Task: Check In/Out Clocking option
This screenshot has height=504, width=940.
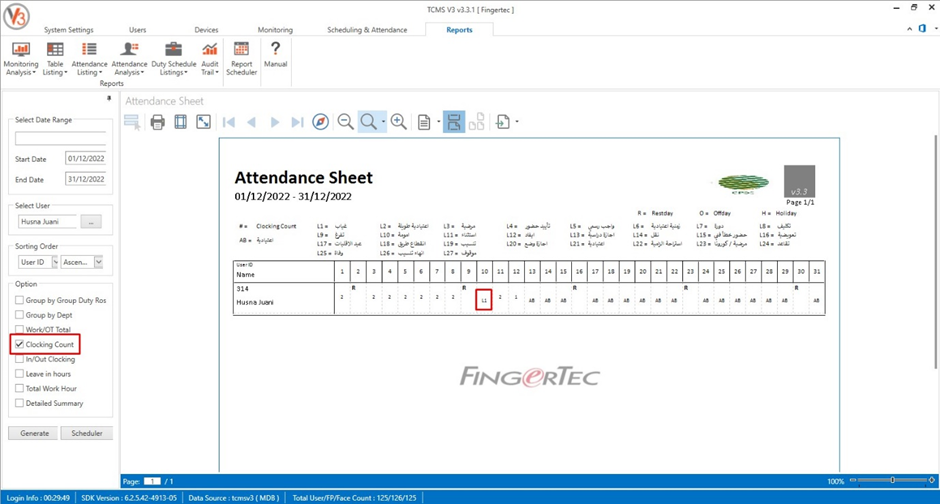Action: click(x=20, y=359)
